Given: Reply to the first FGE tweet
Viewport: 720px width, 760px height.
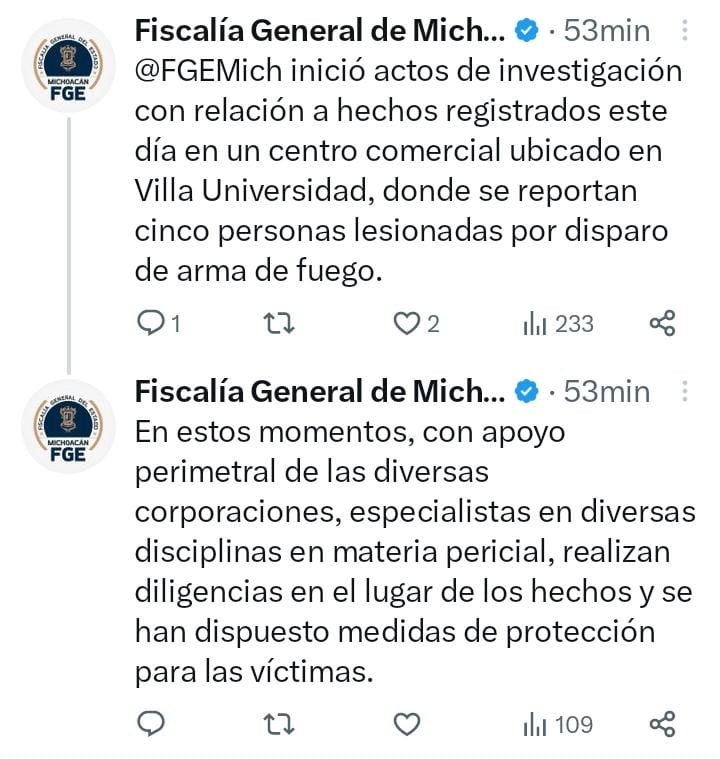Looking at the screenshot, I should click(159, 324).
